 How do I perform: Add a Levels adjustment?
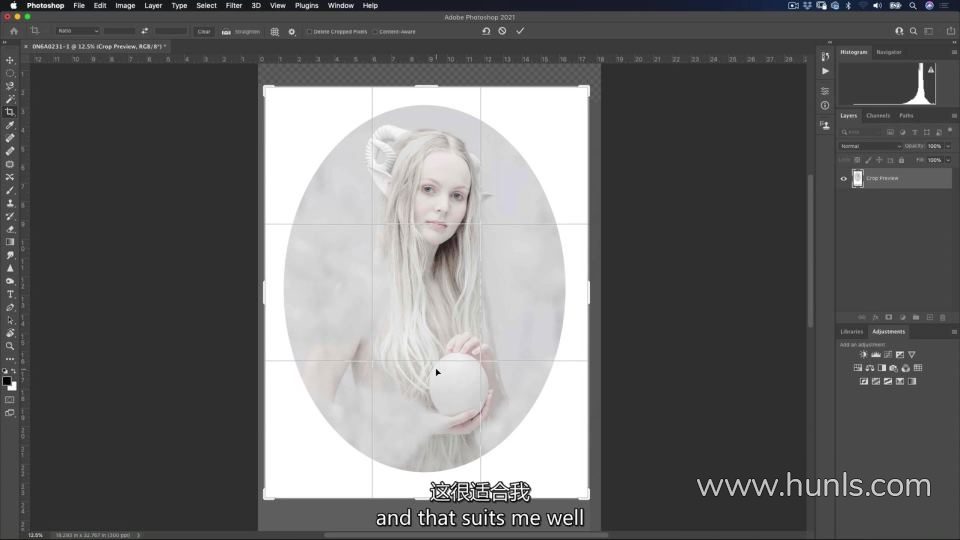pos(876,354)
